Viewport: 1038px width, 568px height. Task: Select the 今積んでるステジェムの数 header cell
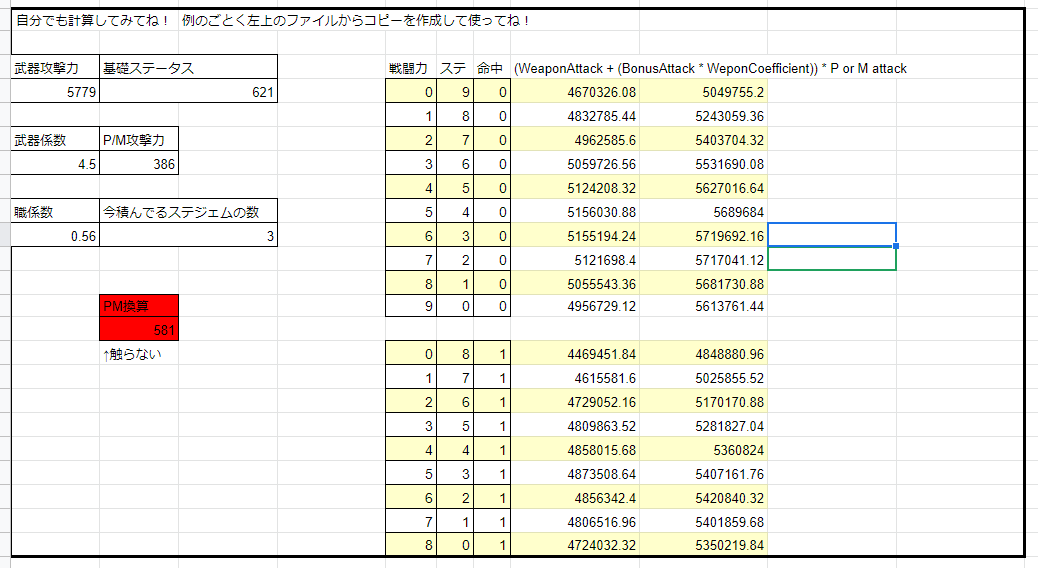pos(188,212)
